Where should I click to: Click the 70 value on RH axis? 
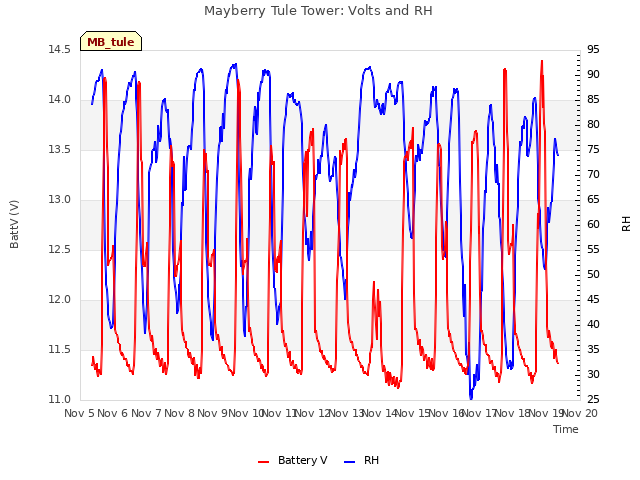[x=593, y=174]
